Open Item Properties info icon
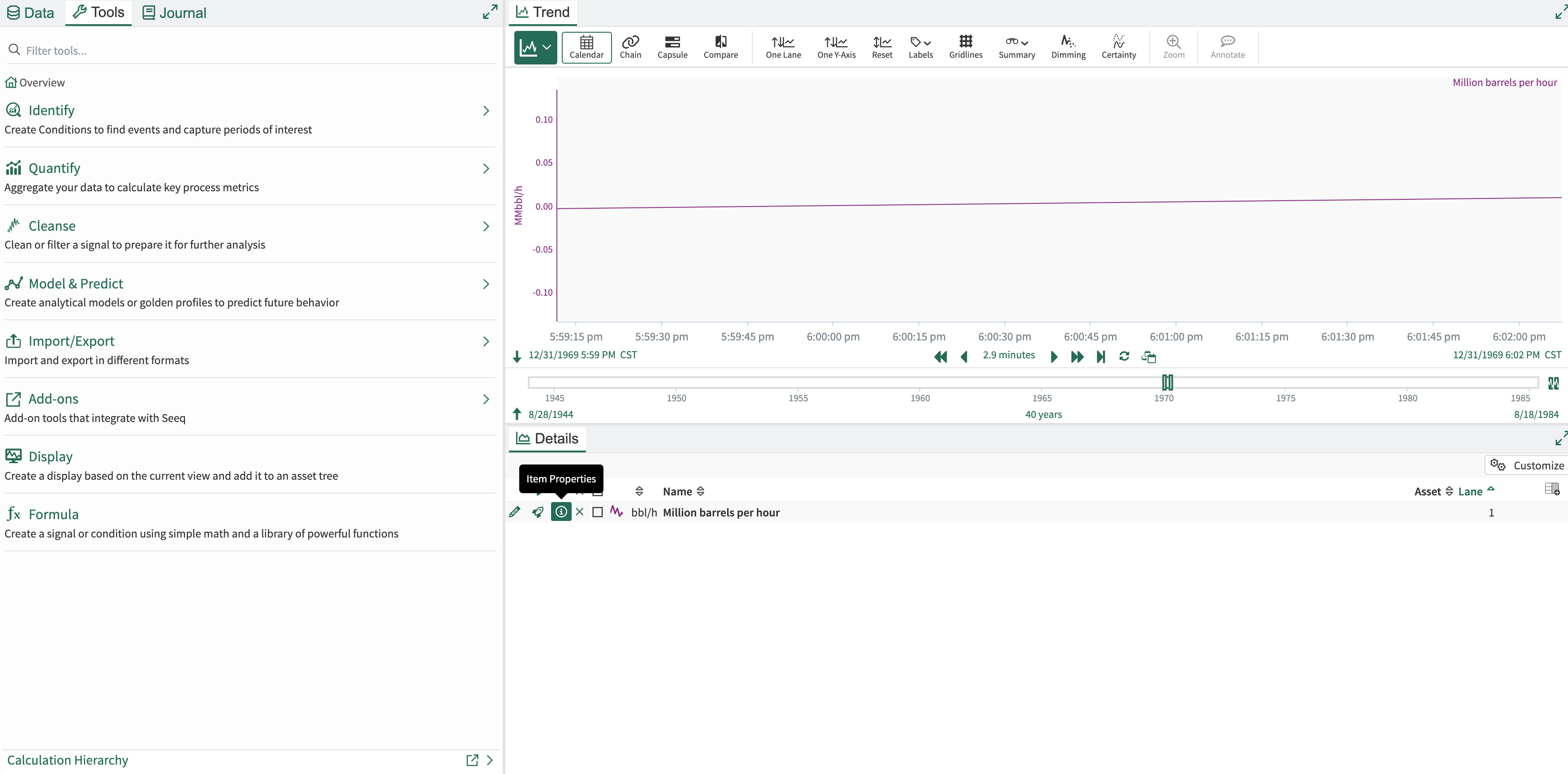1568x774 pixels. pos(560,512)
